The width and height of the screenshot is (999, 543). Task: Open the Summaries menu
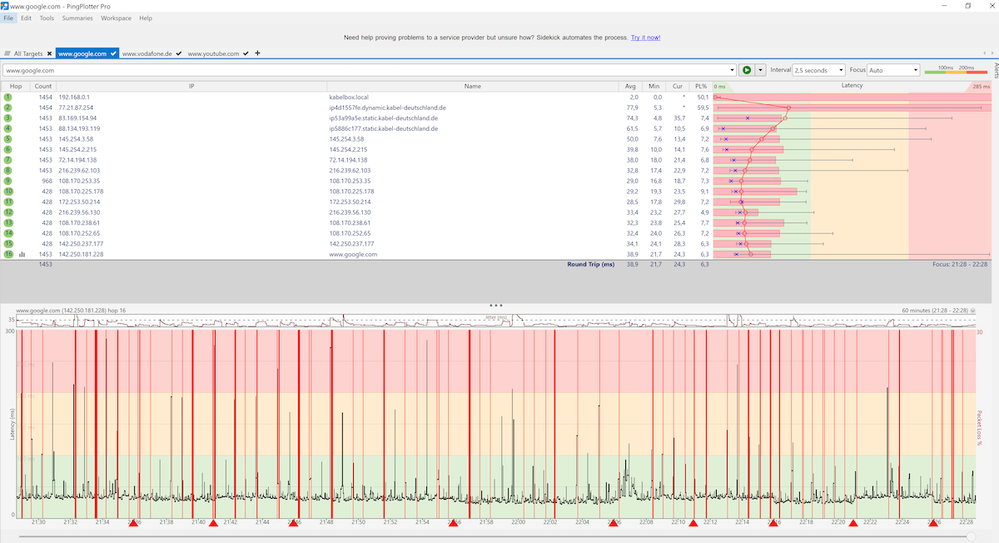pyautogui.click(x=77, y=18)
